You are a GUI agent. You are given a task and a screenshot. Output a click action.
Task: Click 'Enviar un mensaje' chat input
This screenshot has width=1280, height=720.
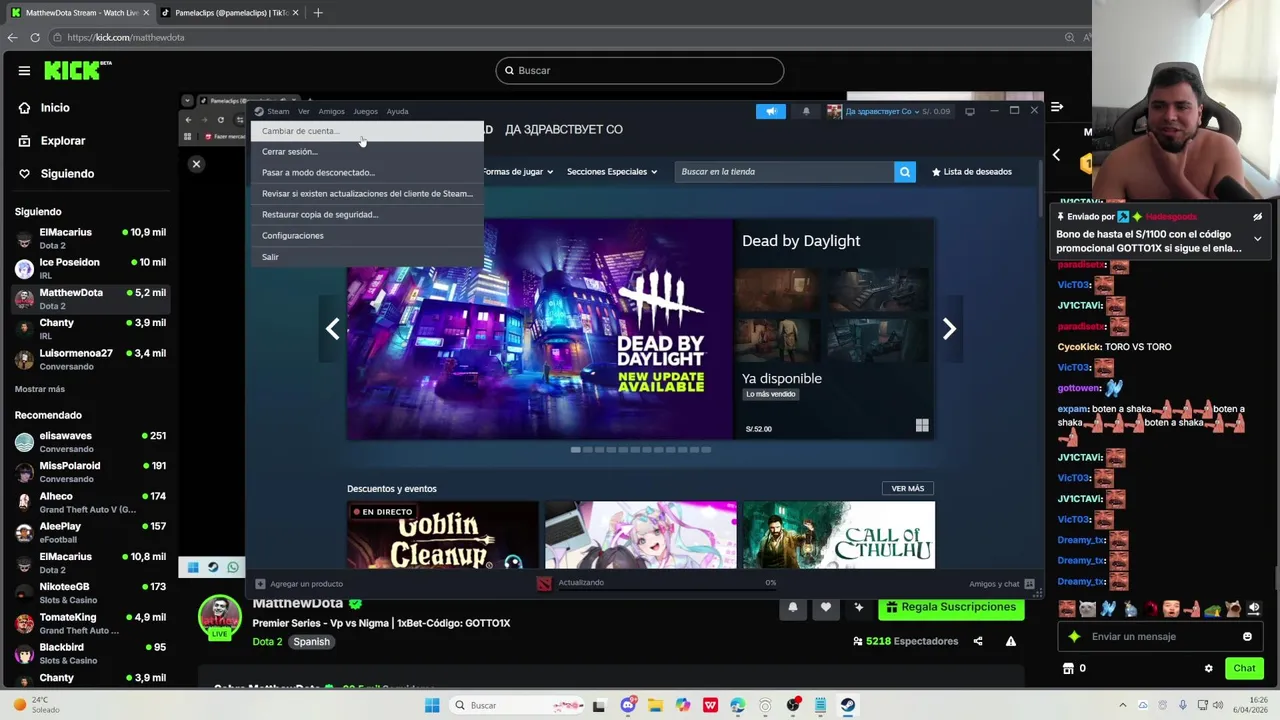click(1160, 637)
